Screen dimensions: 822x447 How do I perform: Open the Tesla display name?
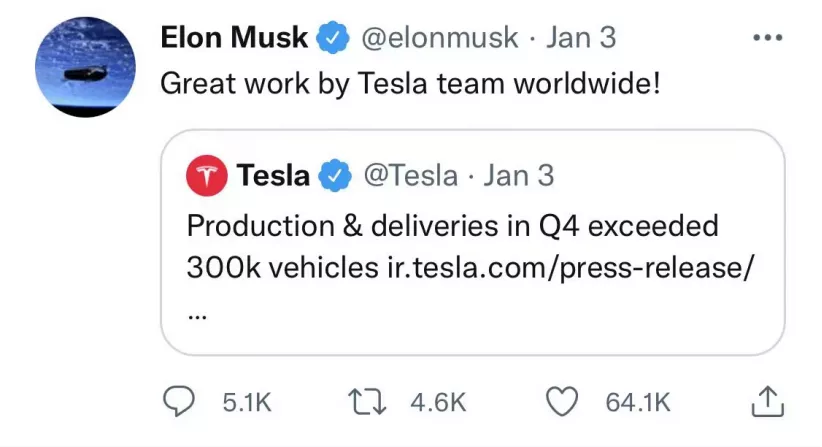click(273, 176)
